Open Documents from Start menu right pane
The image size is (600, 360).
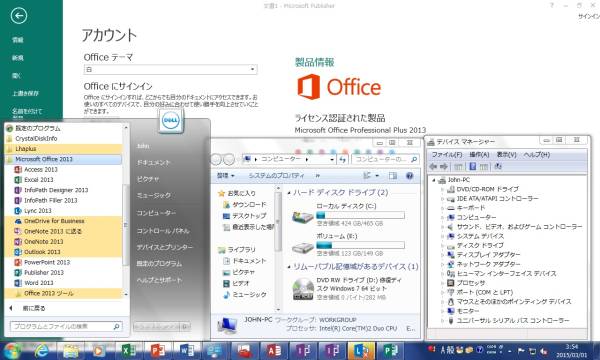point(153,163)
